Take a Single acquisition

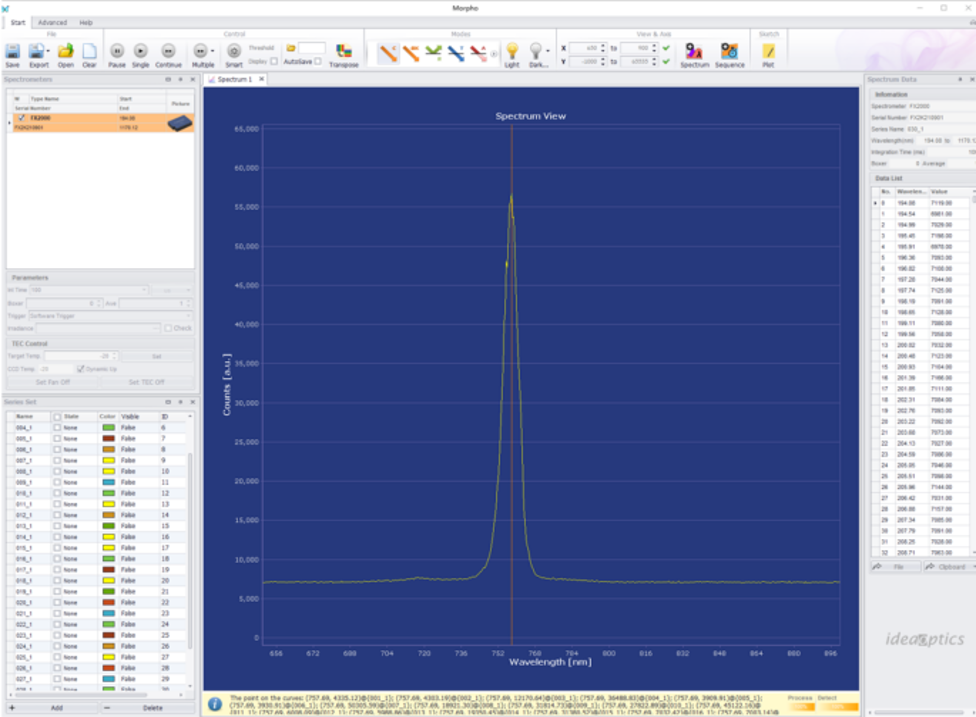tap(141, 52)
